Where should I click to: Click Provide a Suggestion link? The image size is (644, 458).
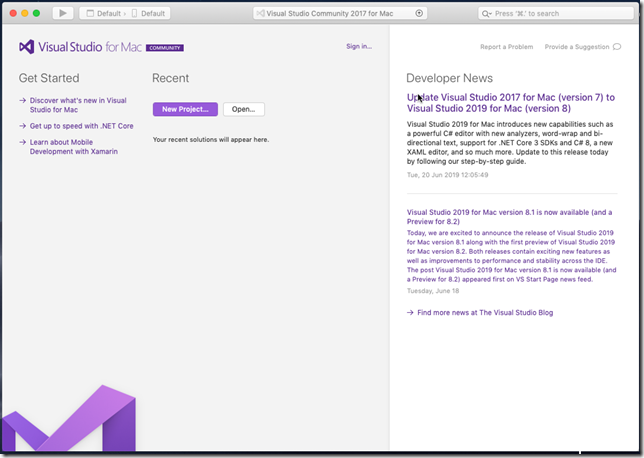(577, 47)
